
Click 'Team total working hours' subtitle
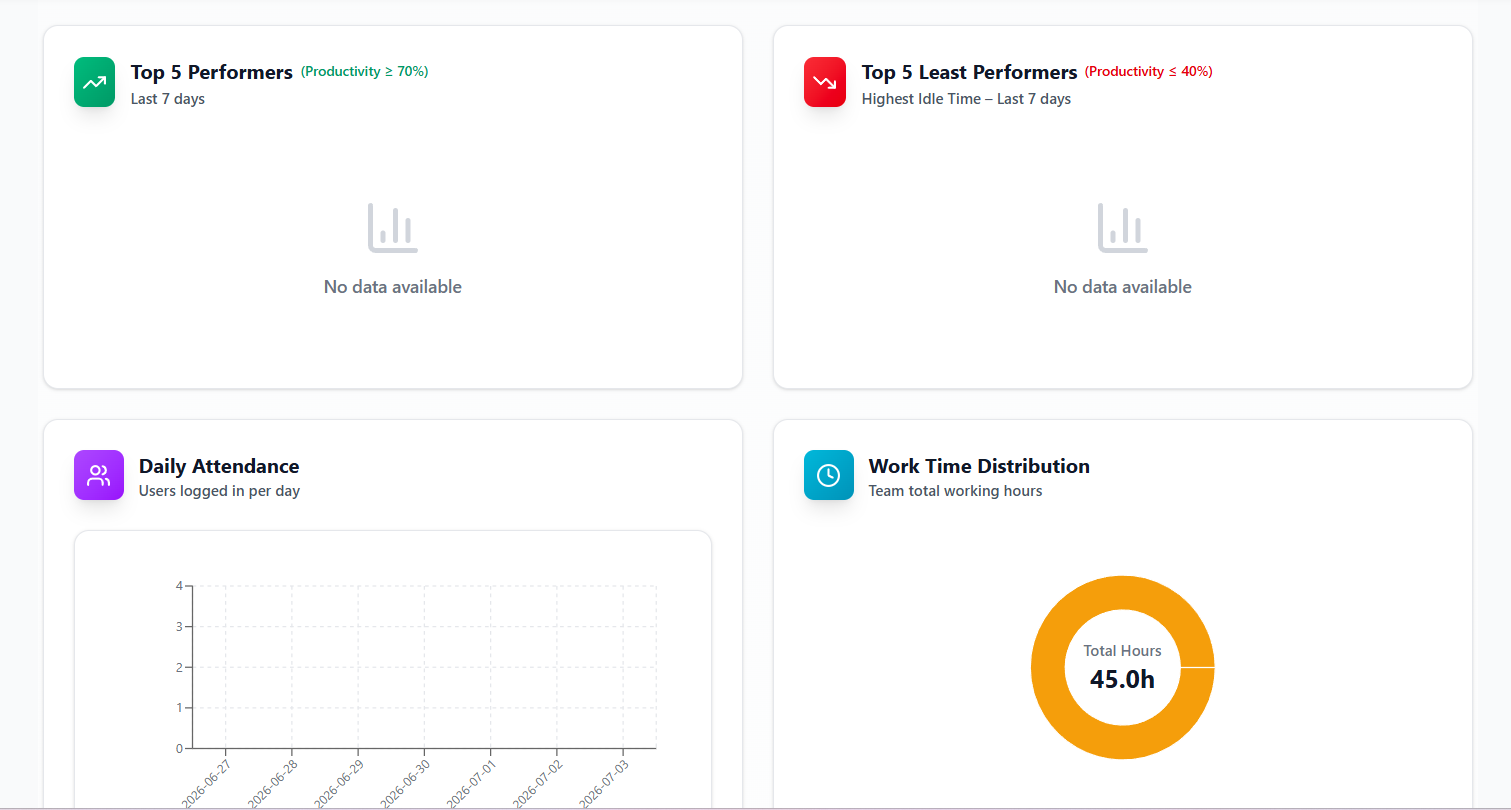point(955,491)
